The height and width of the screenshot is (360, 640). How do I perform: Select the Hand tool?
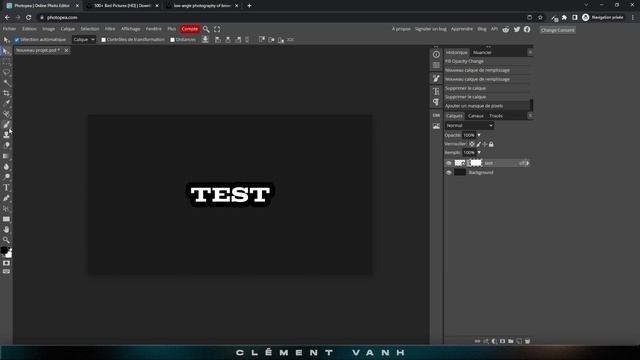[6, 230]
